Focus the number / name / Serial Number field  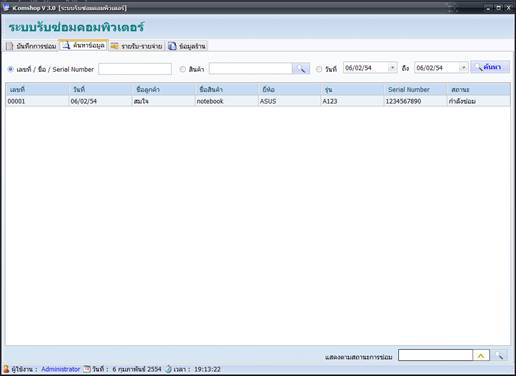pos(135,69)
